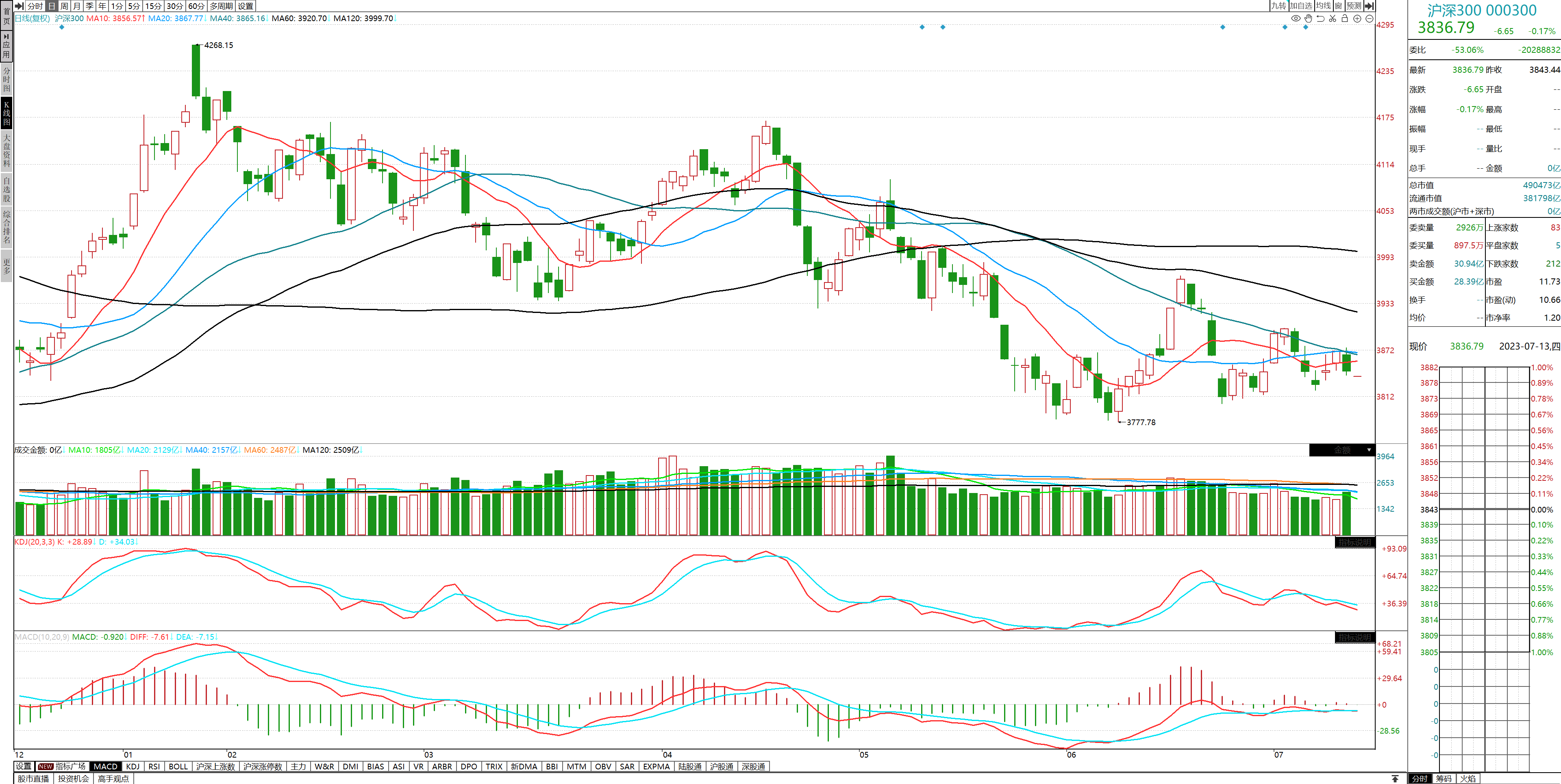The height and width of the screenshot is (784, 1561).
Task: Click the top-right arrow-to-bar collapse icon
Action: coord(1369,6)
